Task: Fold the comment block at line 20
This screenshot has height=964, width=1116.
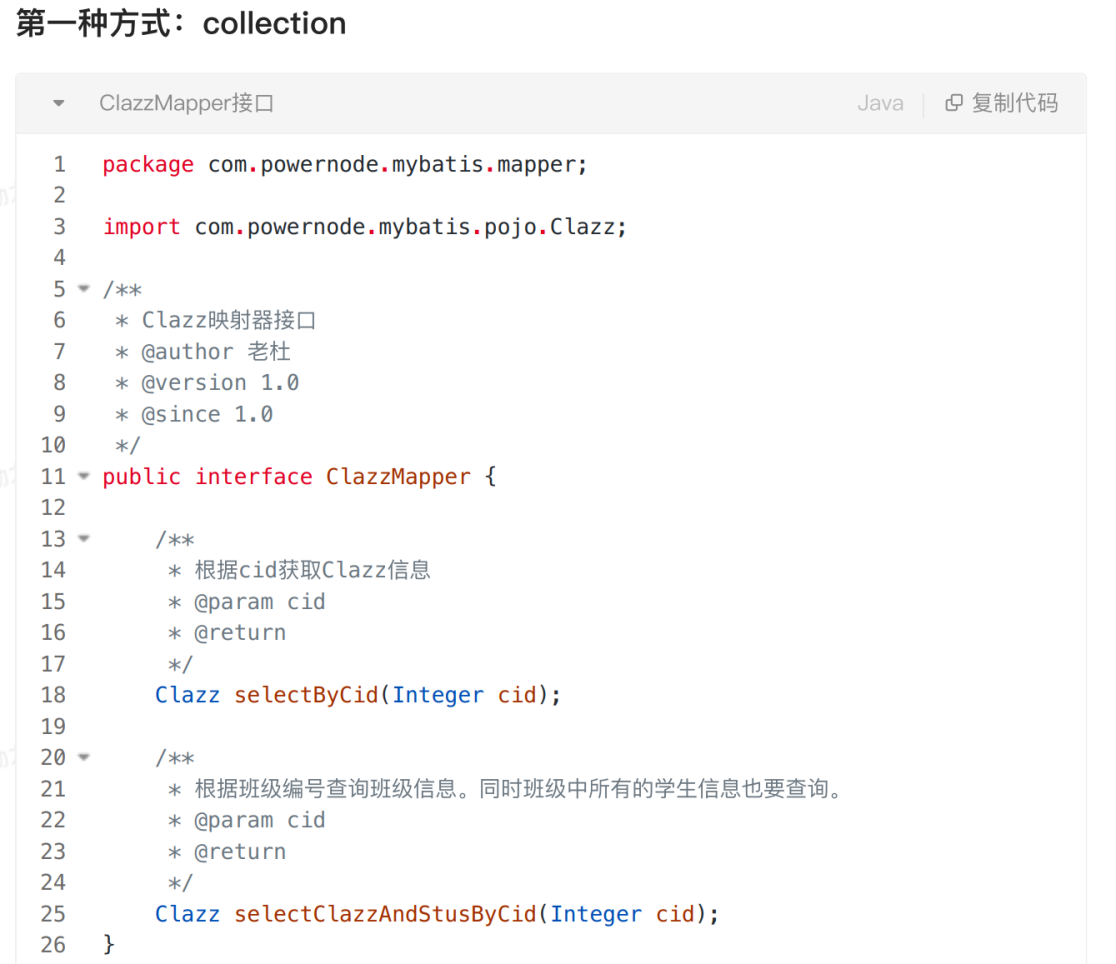Action: click(x=85, y=757)
